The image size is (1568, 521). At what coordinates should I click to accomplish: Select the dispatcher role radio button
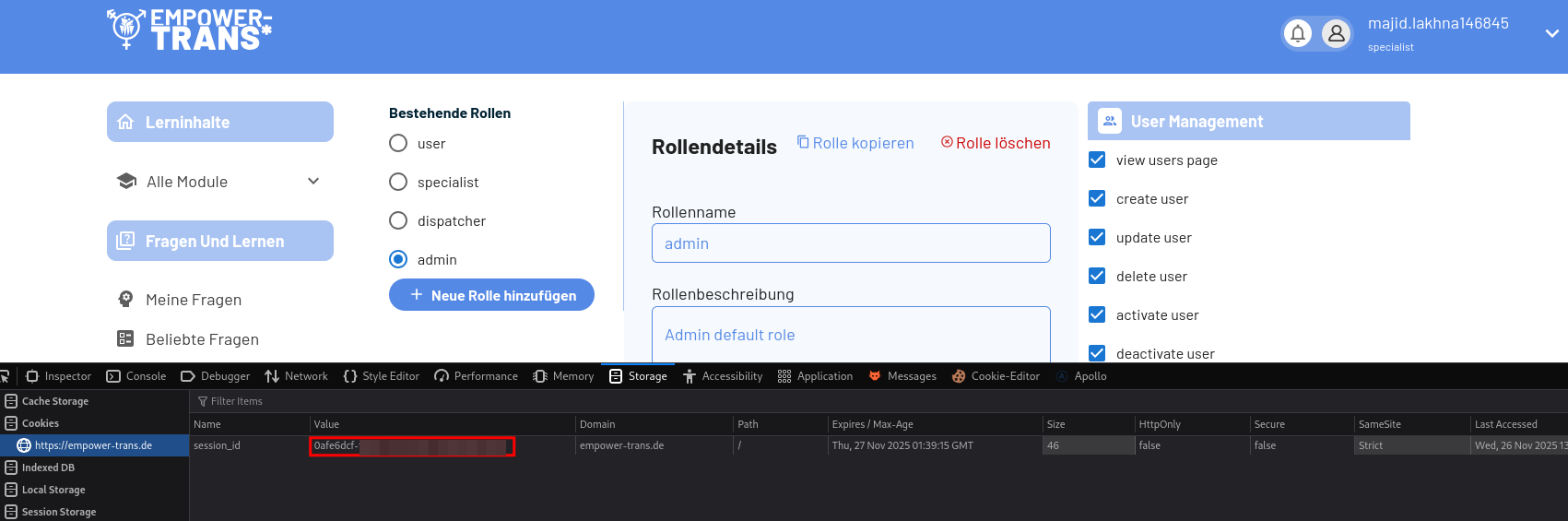point(398,220)
